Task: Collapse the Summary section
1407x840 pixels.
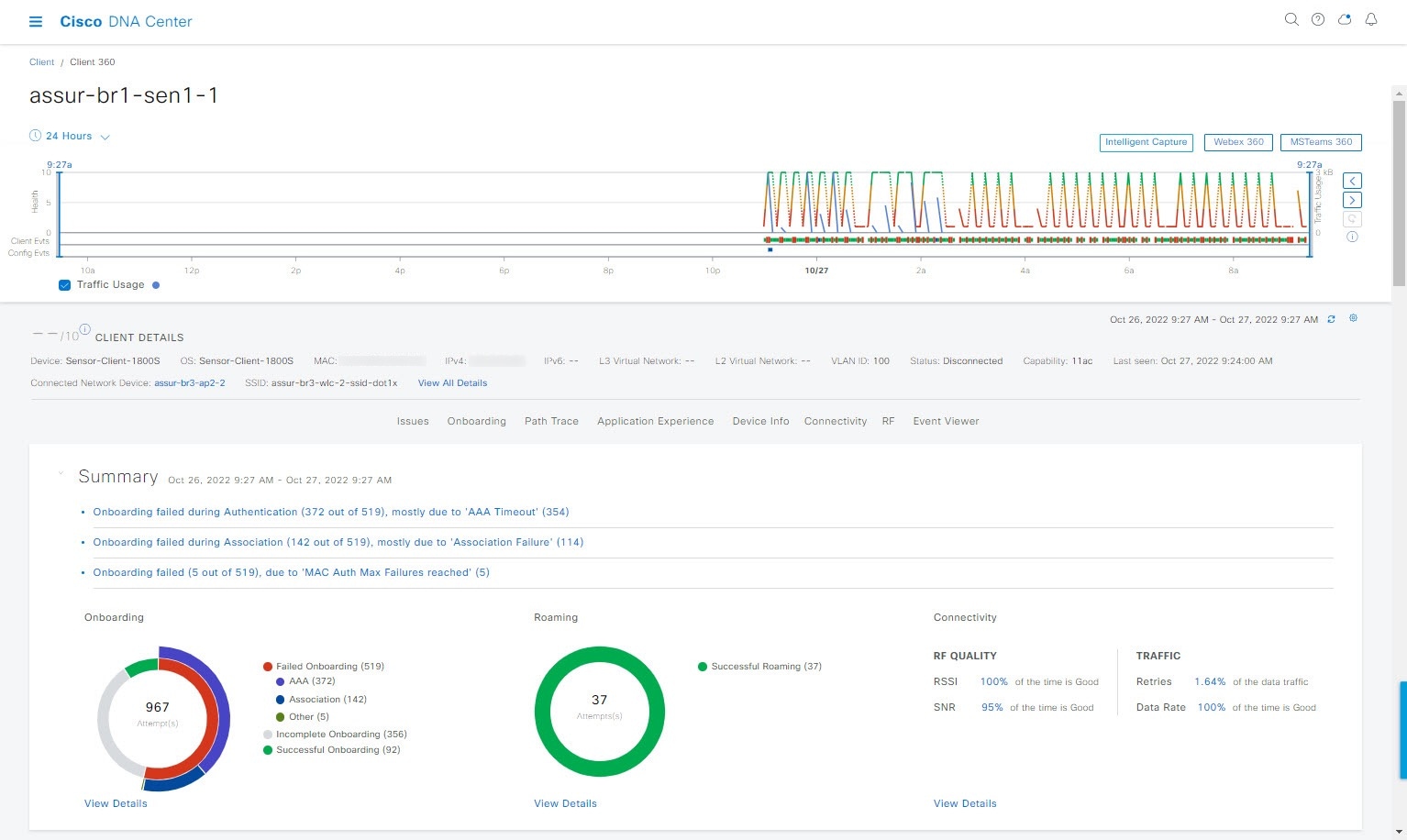Action: (61, 473)
